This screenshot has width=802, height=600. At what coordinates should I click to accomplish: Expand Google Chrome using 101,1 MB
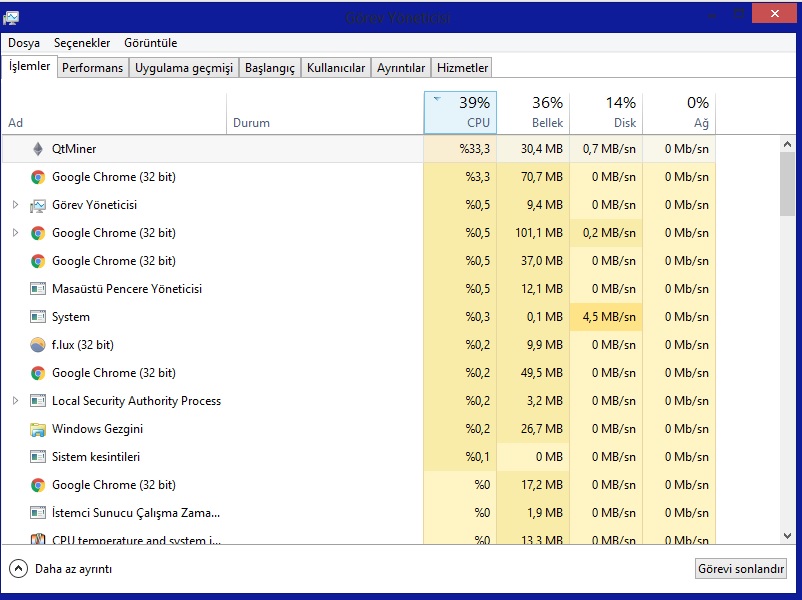pyautogui.click(x=15, y=233)
